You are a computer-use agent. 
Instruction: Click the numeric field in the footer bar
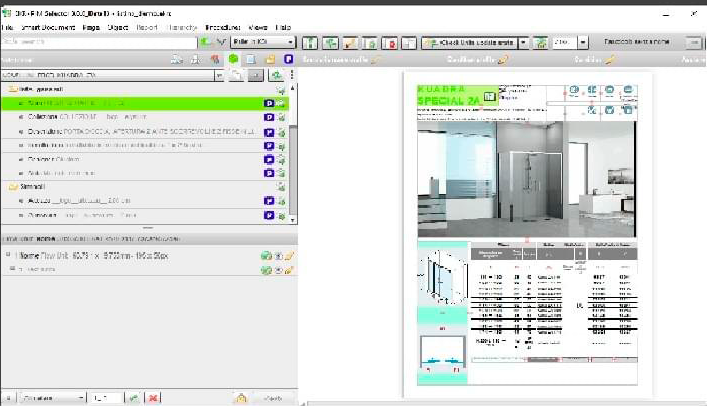click(106, 398)
